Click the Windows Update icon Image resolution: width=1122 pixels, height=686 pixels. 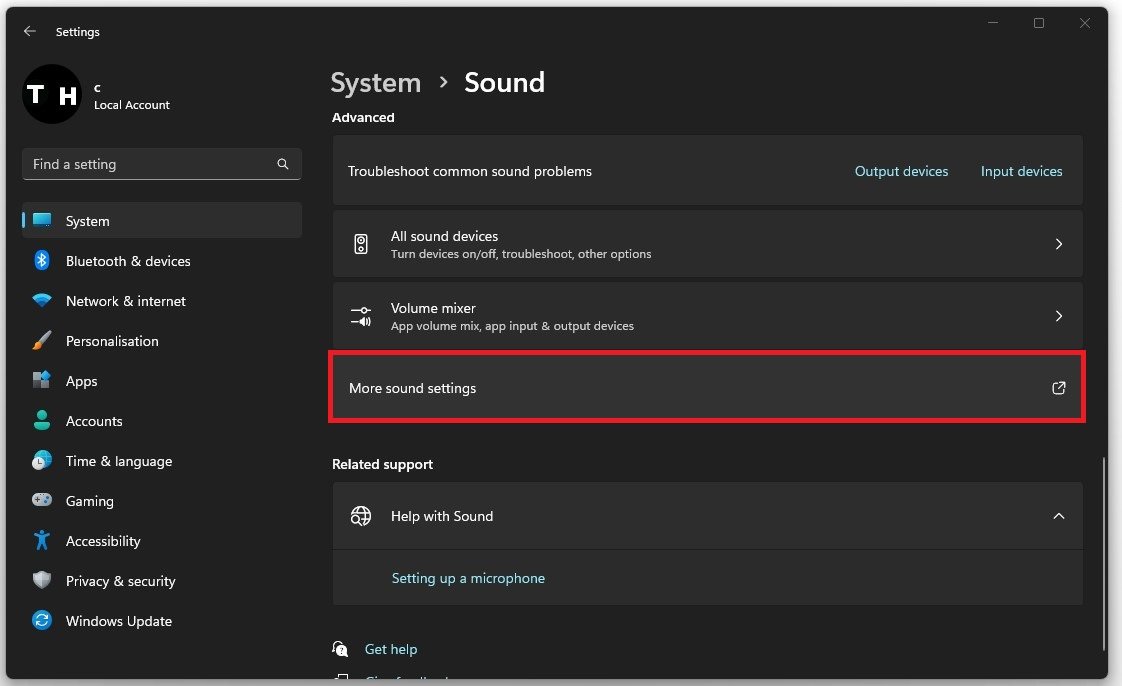click(x=42, y=621)
